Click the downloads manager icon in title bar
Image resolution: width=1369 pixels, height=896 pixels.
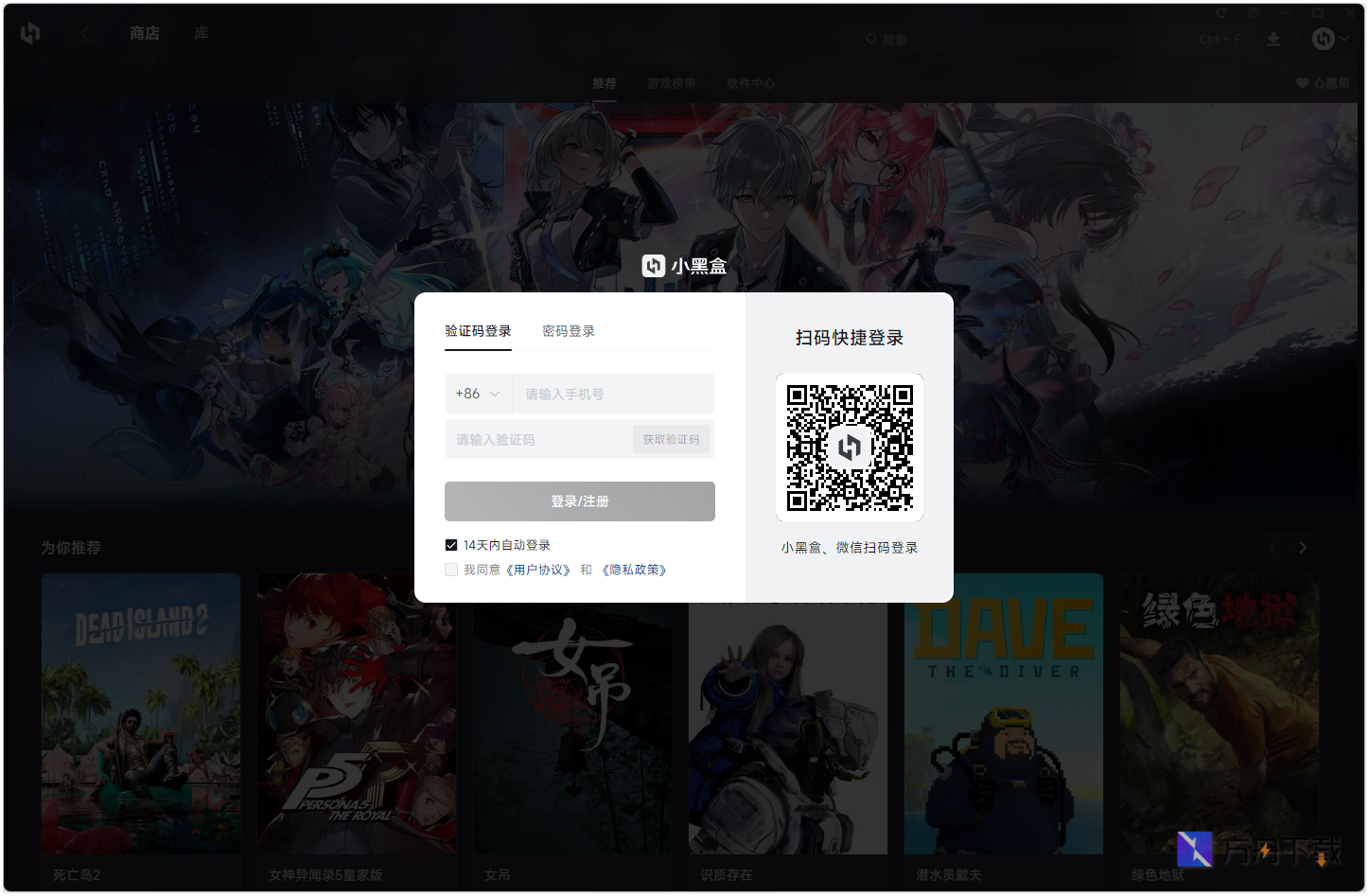click(1272, 39)
